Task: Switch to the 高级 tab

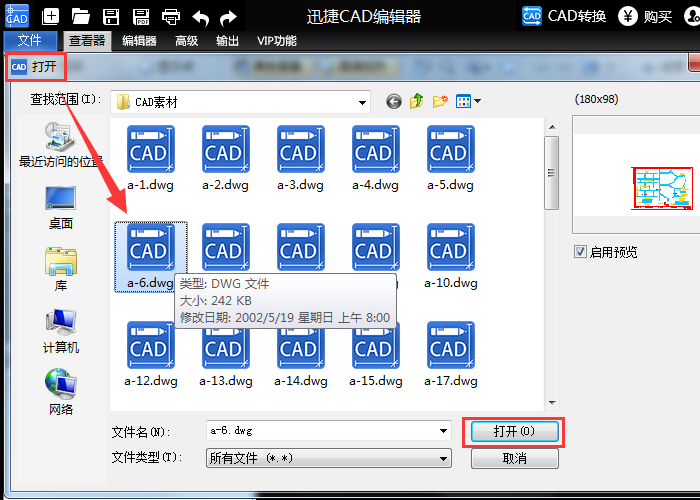Action: pyautogui.click(x=186, y=41)
